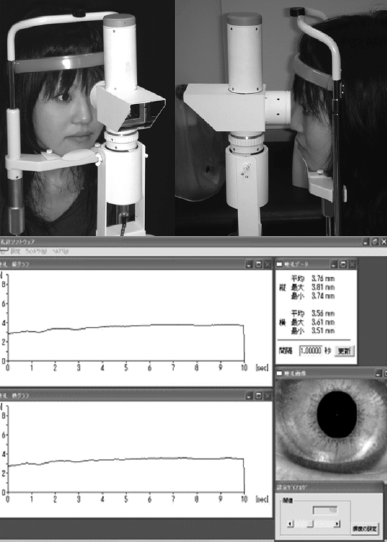
Task: Open the ヘルプ(H) menu
Action: coord(61,251)
